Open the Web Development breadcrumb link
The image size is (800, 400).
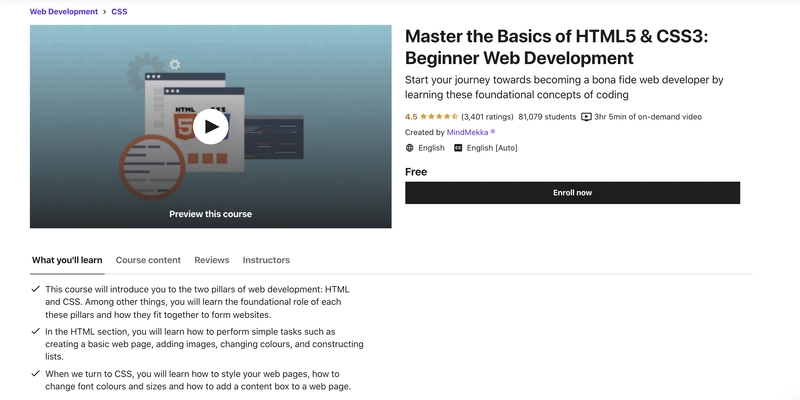[64, 11]
